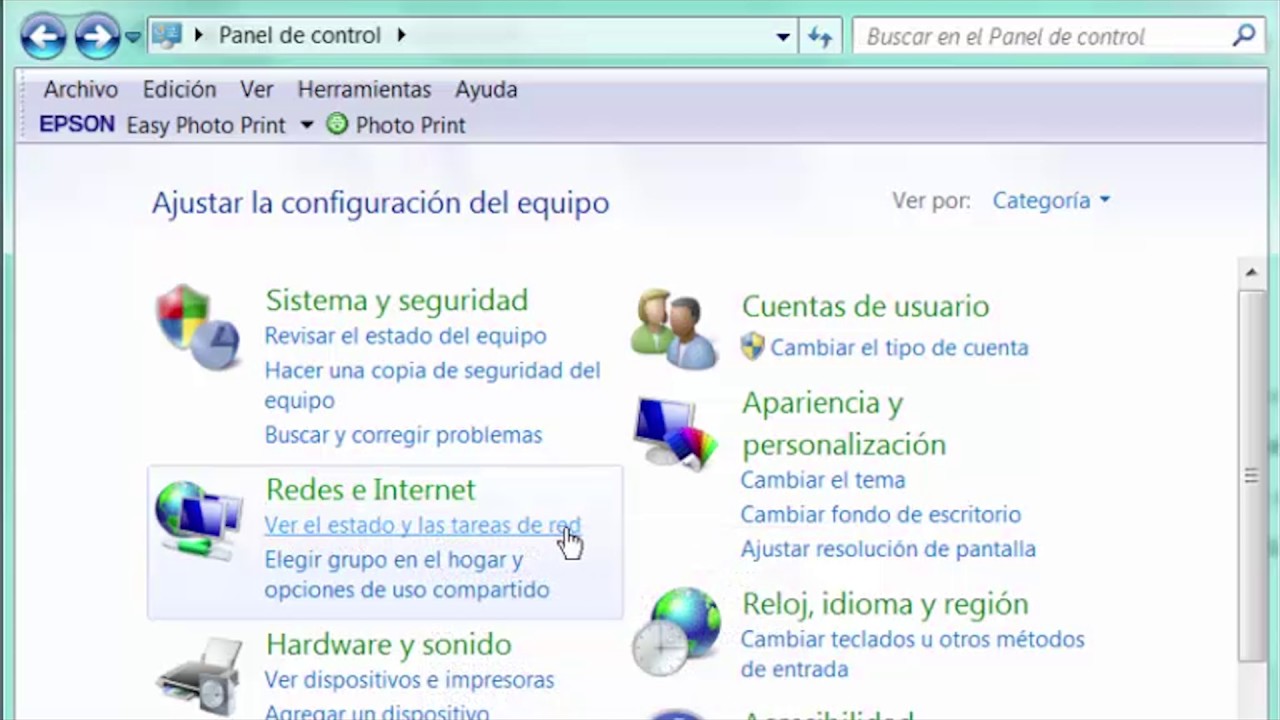This screenshot has height=720, width=1280.
Task: Click the Sistema y seguridad shield icon
Action: (197, 326)
